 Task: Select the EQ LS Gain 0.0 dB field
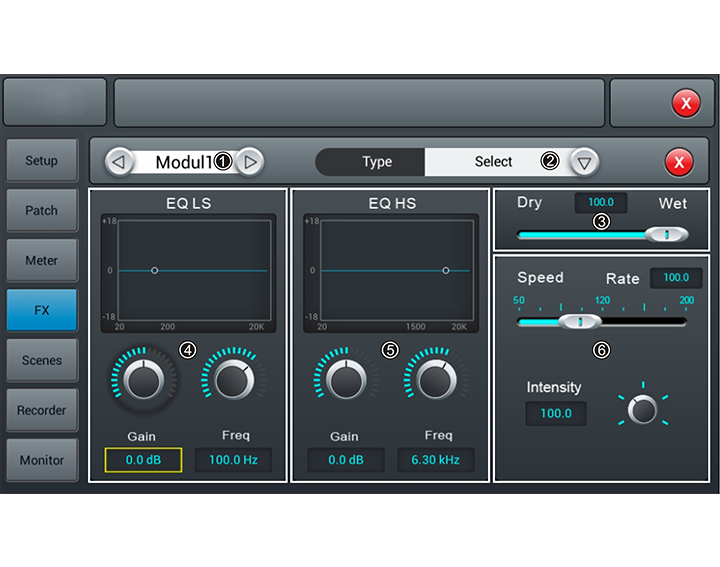point(144,460)
